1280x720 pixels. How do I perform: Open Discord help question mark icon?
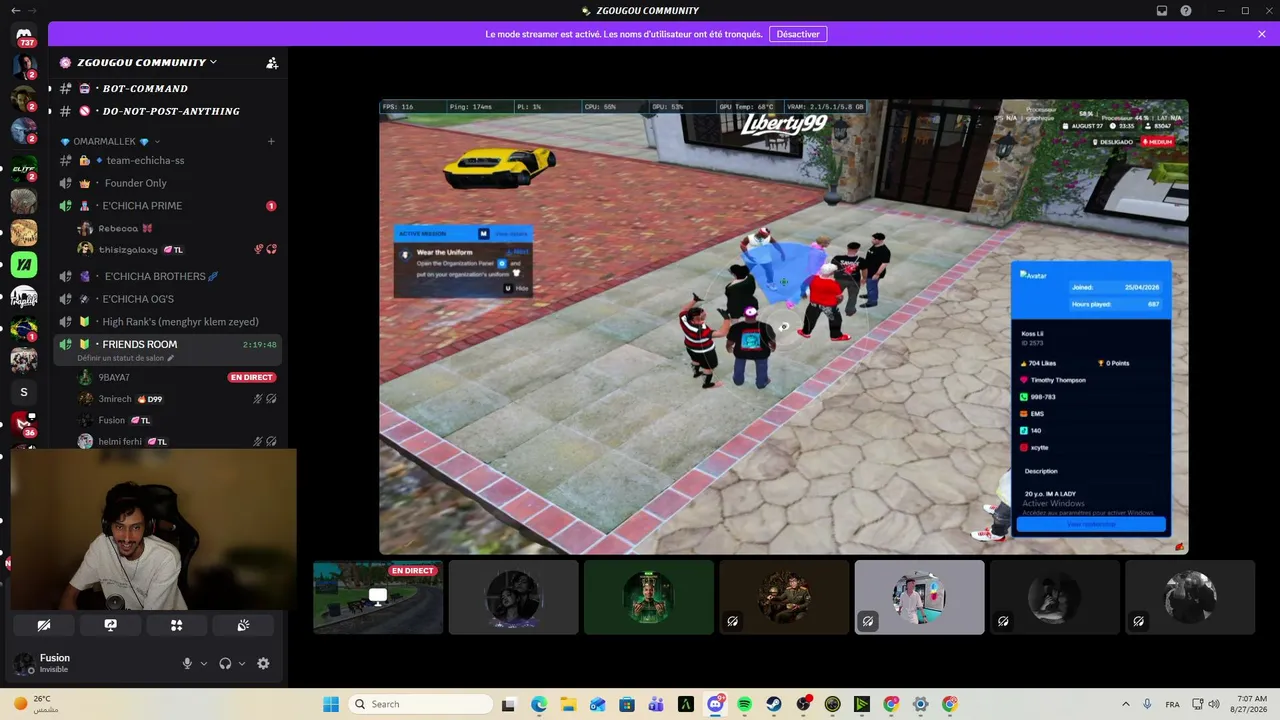pyautogui.click(x=1186, y=11)
